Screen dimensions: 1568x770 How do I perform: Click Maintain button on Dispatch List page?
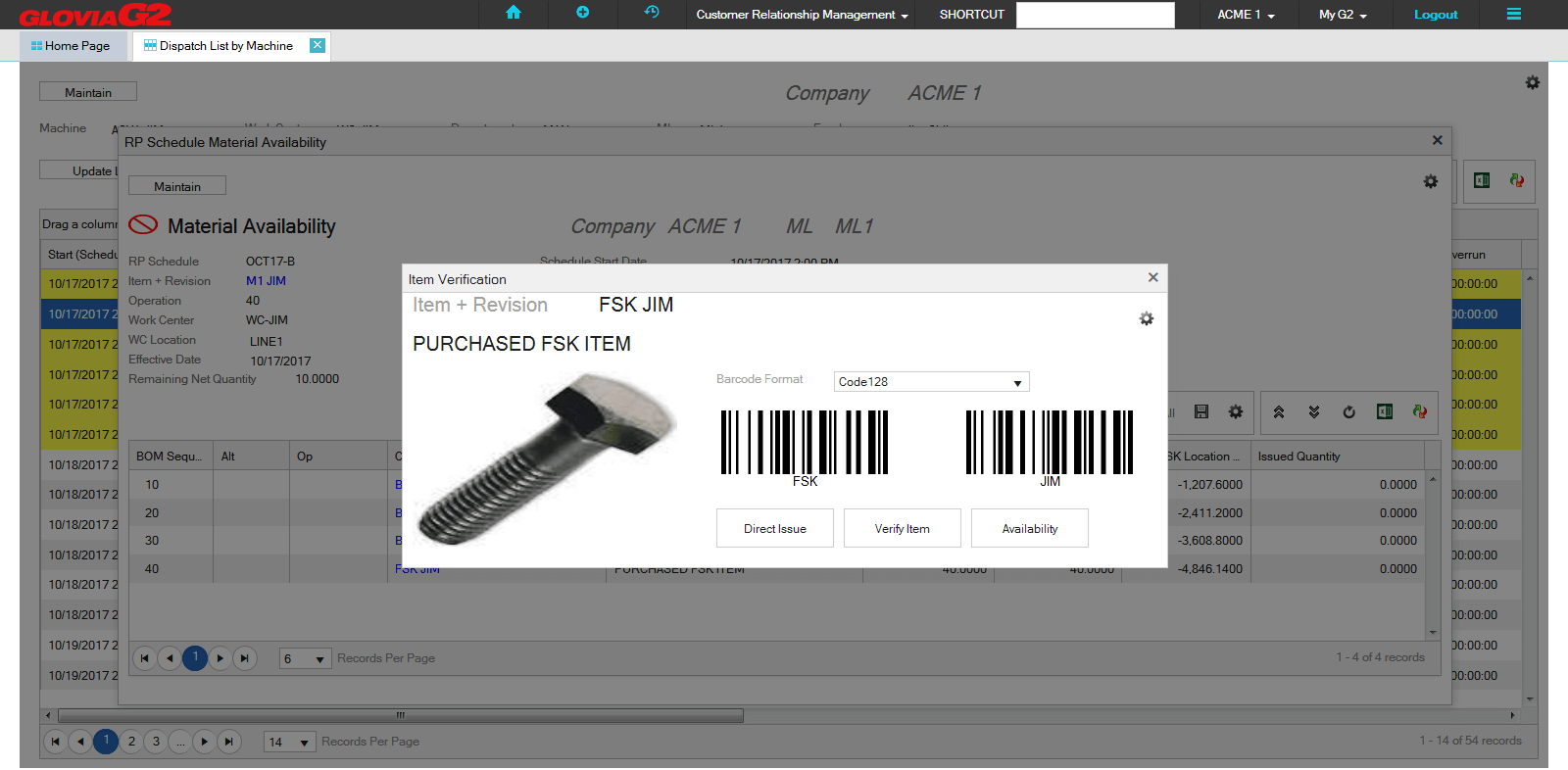coord(88,92)
